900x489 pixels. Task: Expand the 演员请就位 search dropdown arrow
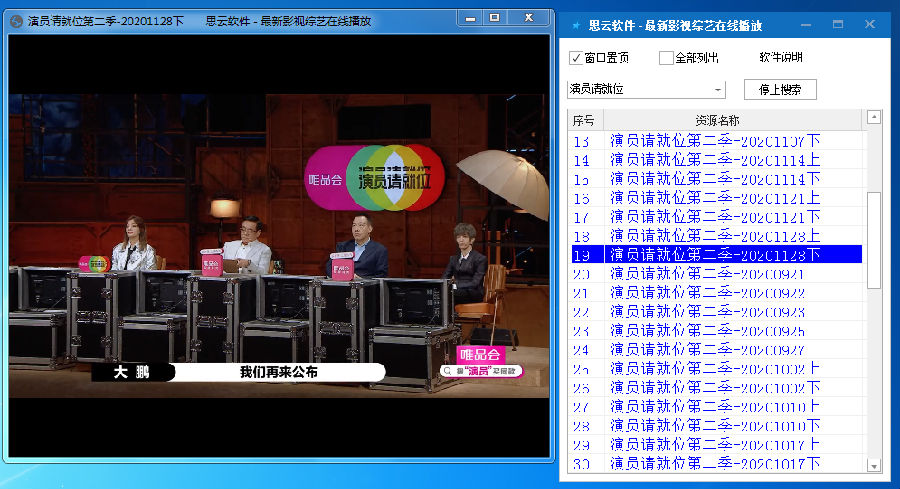[x=718, y=90]
